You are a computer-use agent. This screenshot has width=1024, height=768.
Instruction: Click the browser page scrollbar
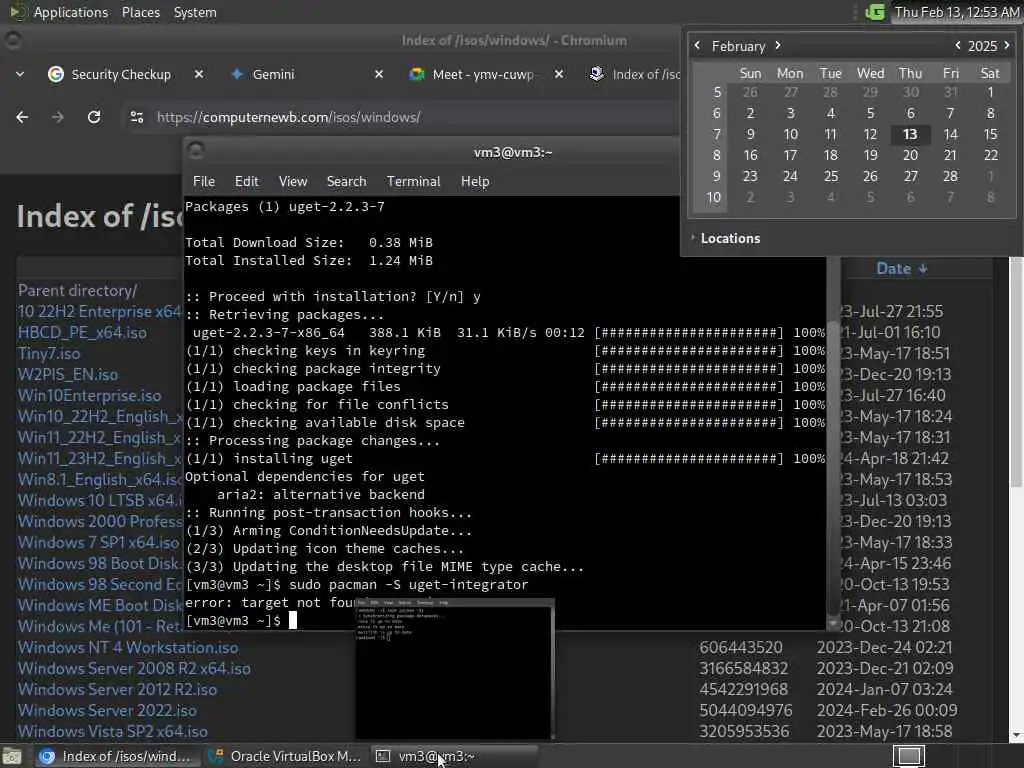pos(1016,372)
